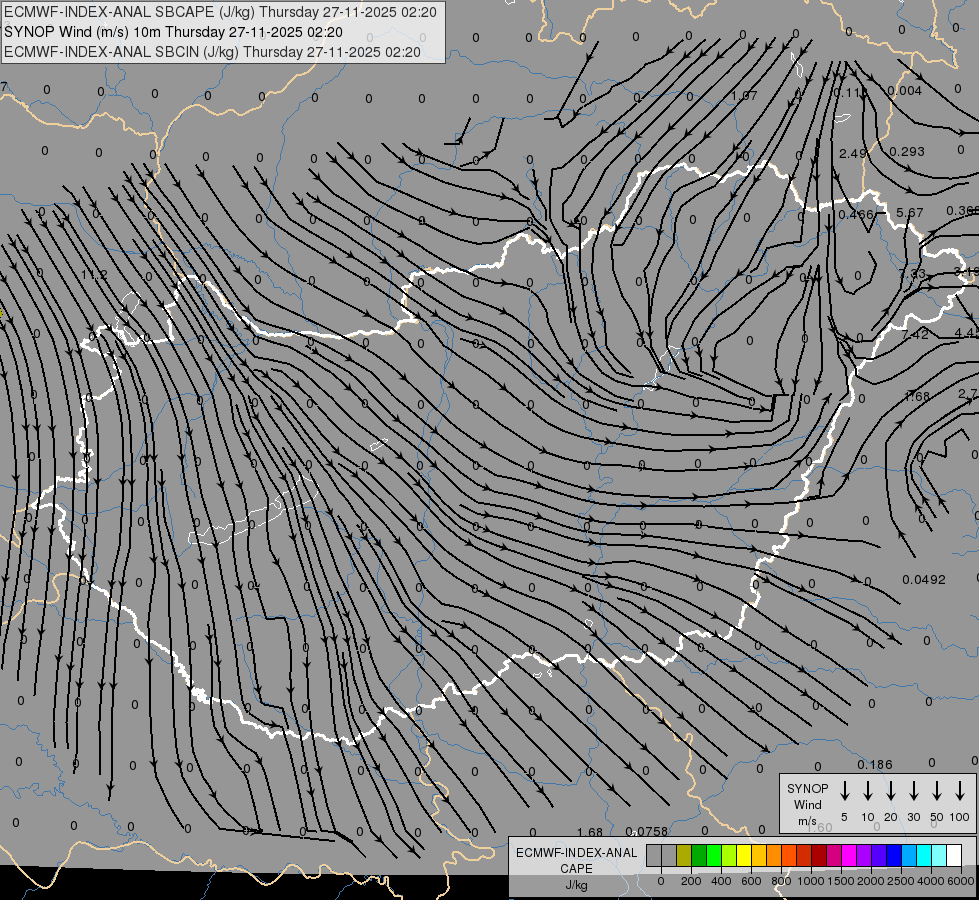Image resolution: width=979 pixels, height=900 pixels.
Task: Click the 200 tick label on CAPE scale
Action: point(691,881)
